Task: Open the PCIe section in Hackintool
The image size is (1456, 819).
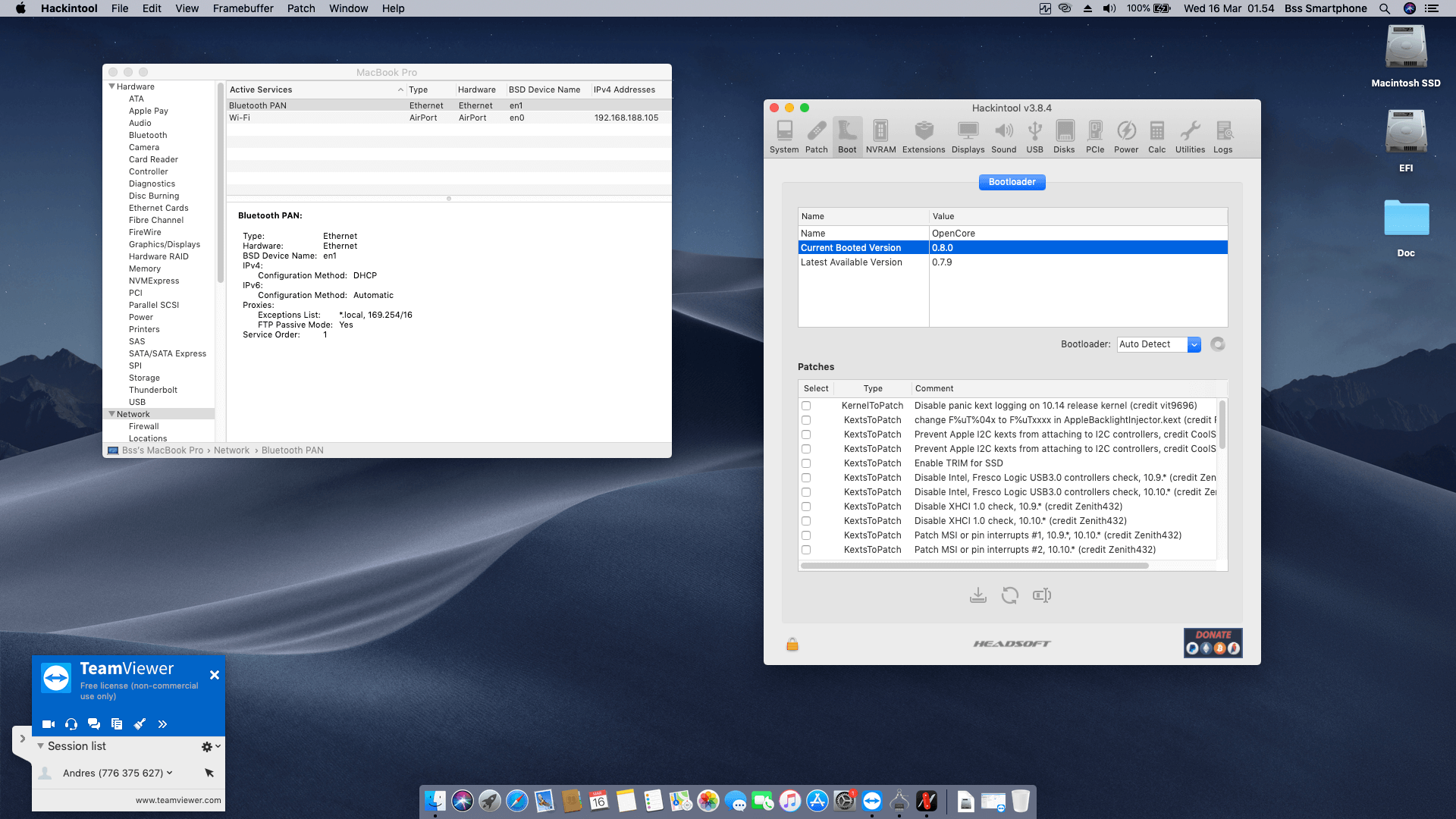Action: 1095,137
